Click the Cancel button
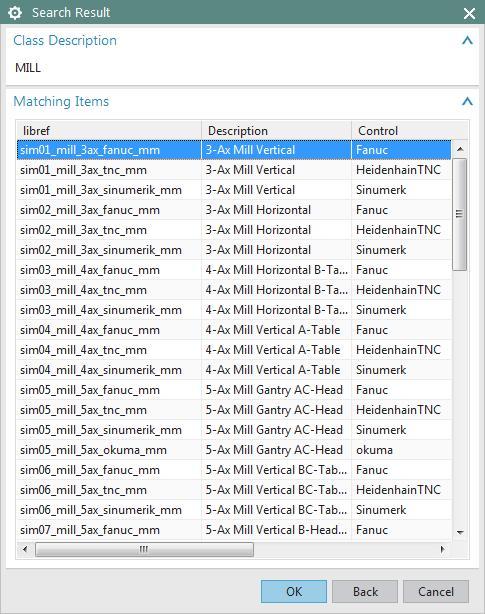This screenshot has width=485, height=614. pyautogui.click(x=436, y=591)
